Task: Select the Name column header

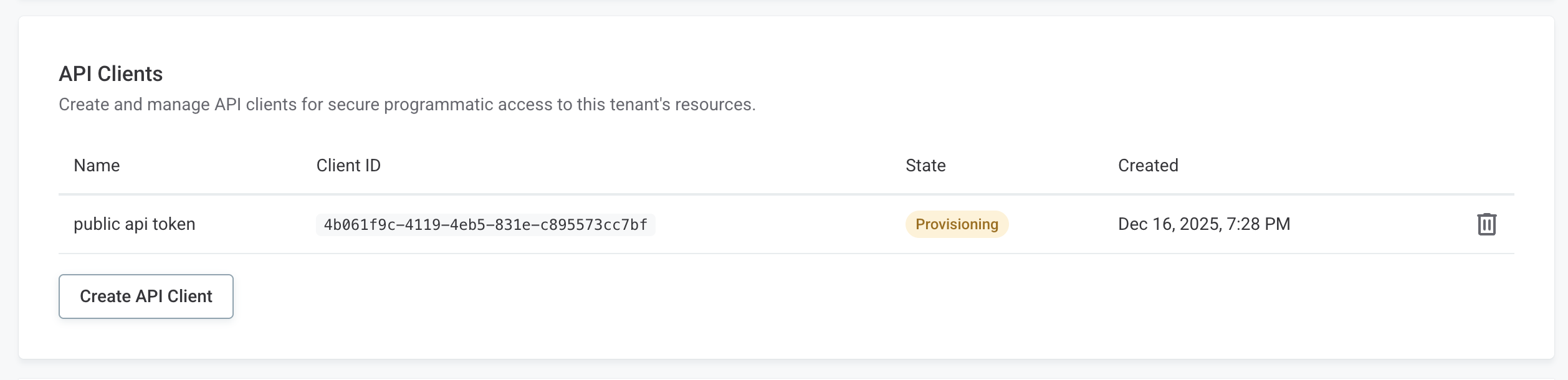Action: click(96, 165)
